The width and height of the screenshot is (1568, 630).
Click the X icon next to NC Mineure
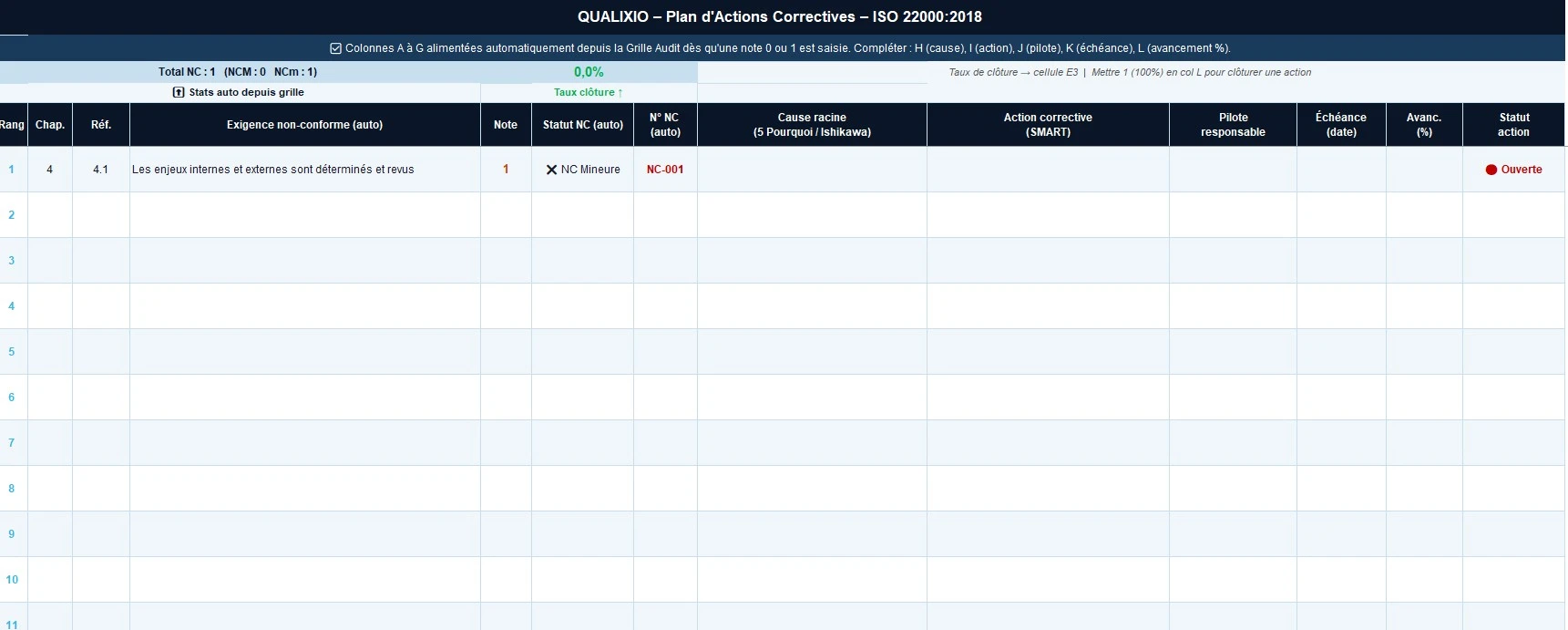tap(551, 170)
